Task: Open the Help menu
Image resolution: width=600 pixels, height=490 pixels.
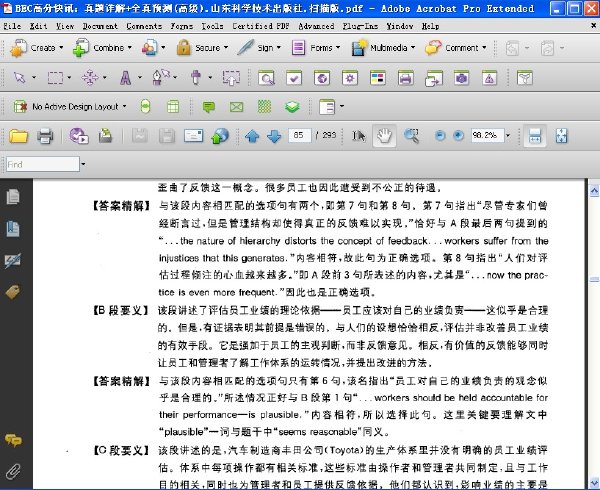Action: point(430,26)
